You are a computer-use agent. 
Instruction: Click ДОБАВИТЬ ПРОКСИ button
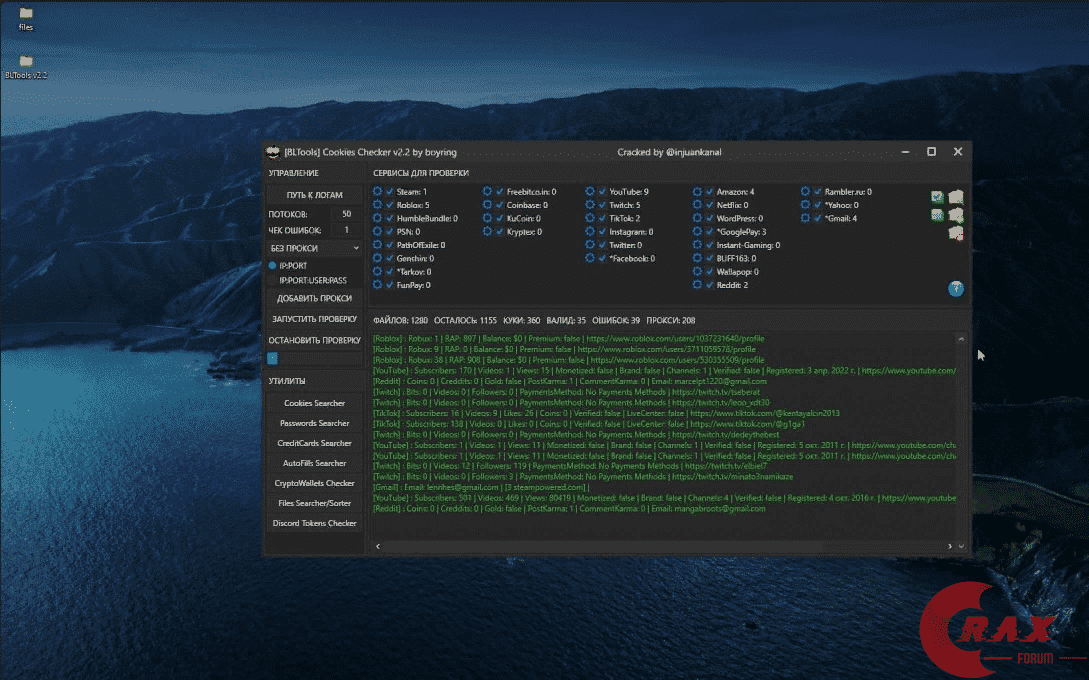[314, 298]
